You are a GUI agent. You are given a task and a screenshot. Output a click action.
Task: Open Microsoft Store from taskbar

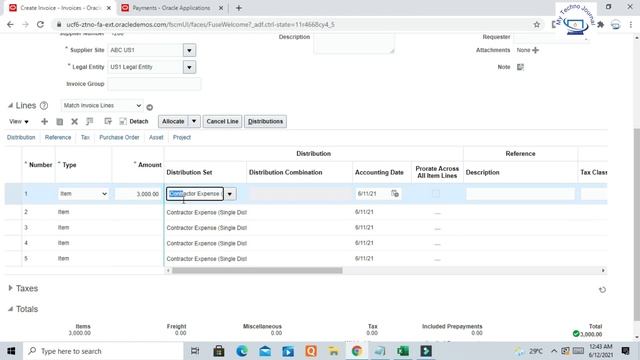coord(219,351)
